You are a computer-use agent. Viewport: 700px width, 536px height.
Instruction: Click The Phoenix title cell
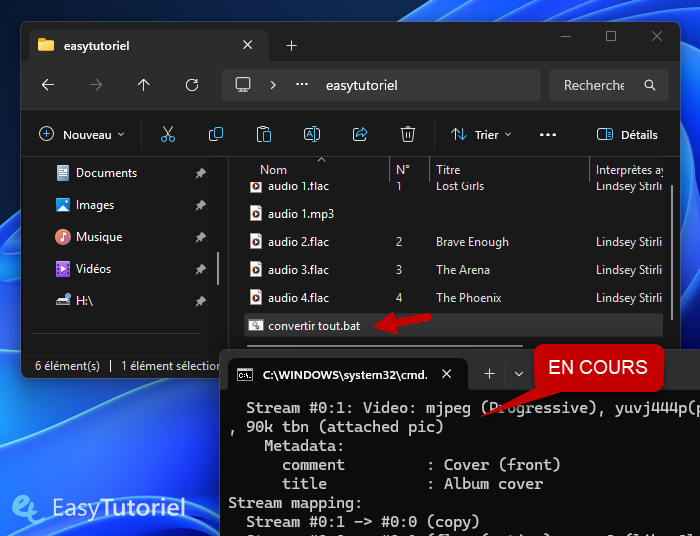(468, 298)
